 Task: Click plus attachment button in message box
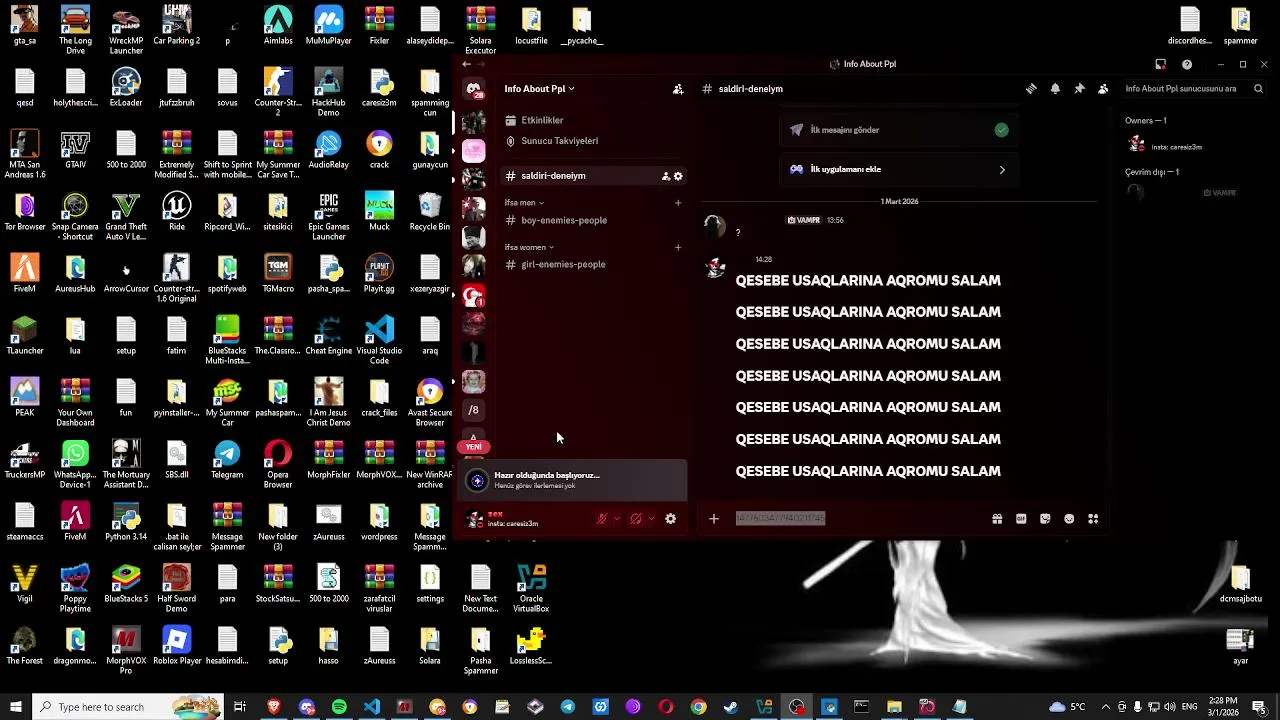(x=714, y=519)
